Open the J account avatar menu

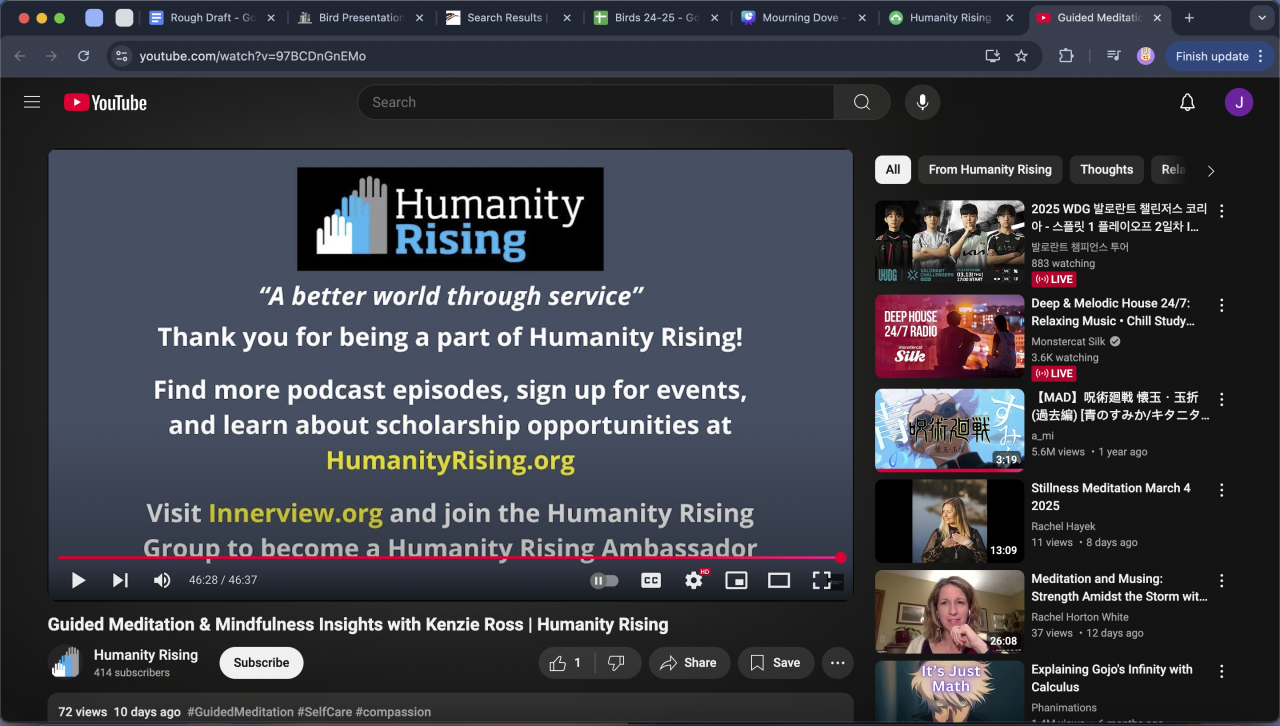tap(1239, 102)
